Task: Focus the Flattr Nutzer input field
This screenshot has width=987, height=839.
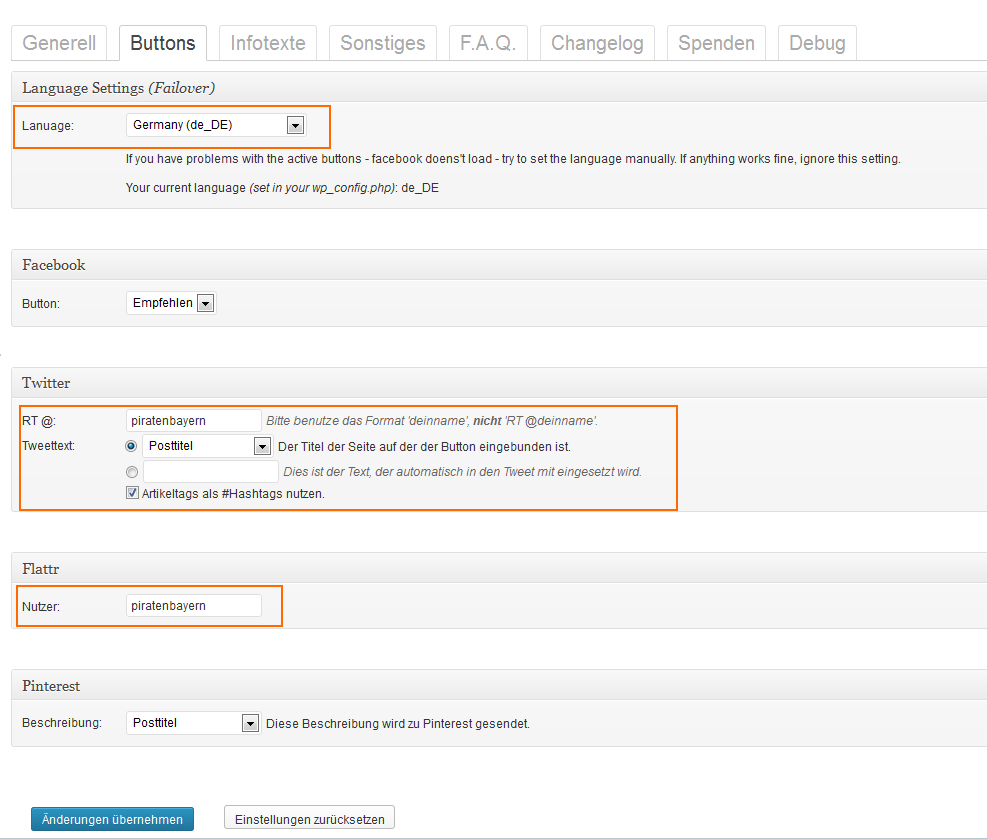Action: click(x=194, y=605)
